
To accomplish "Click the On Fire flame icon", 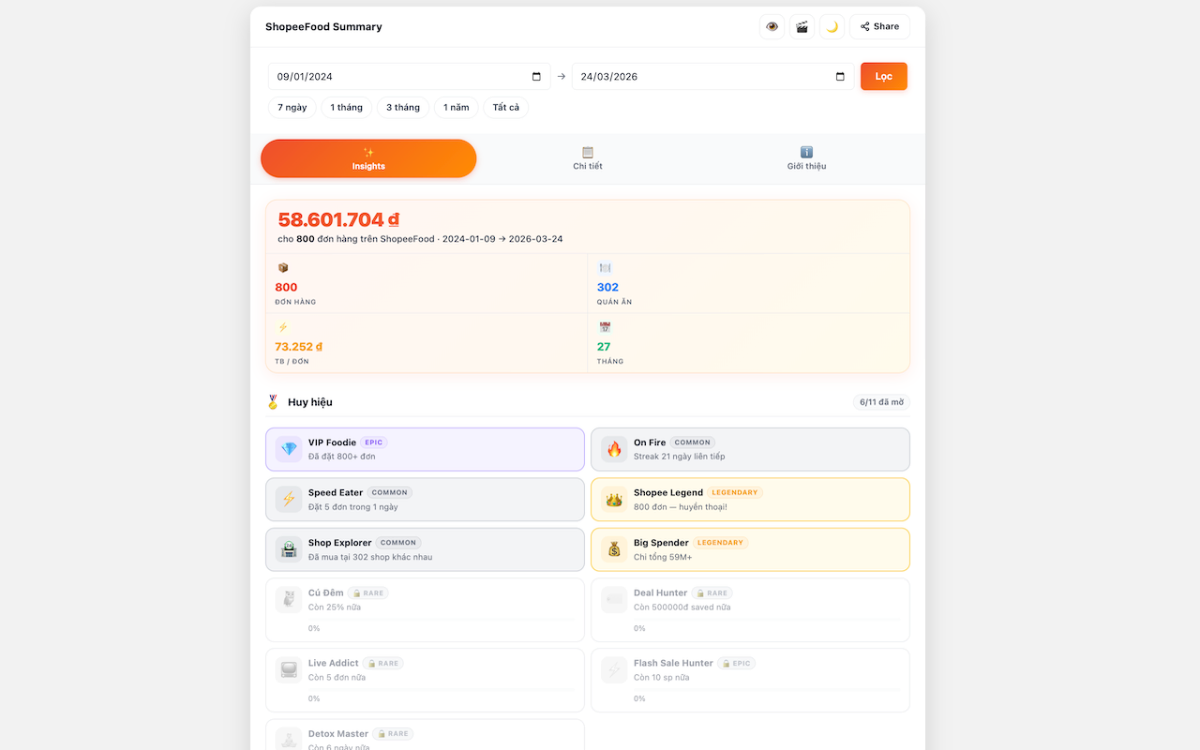I will point(614,449).
